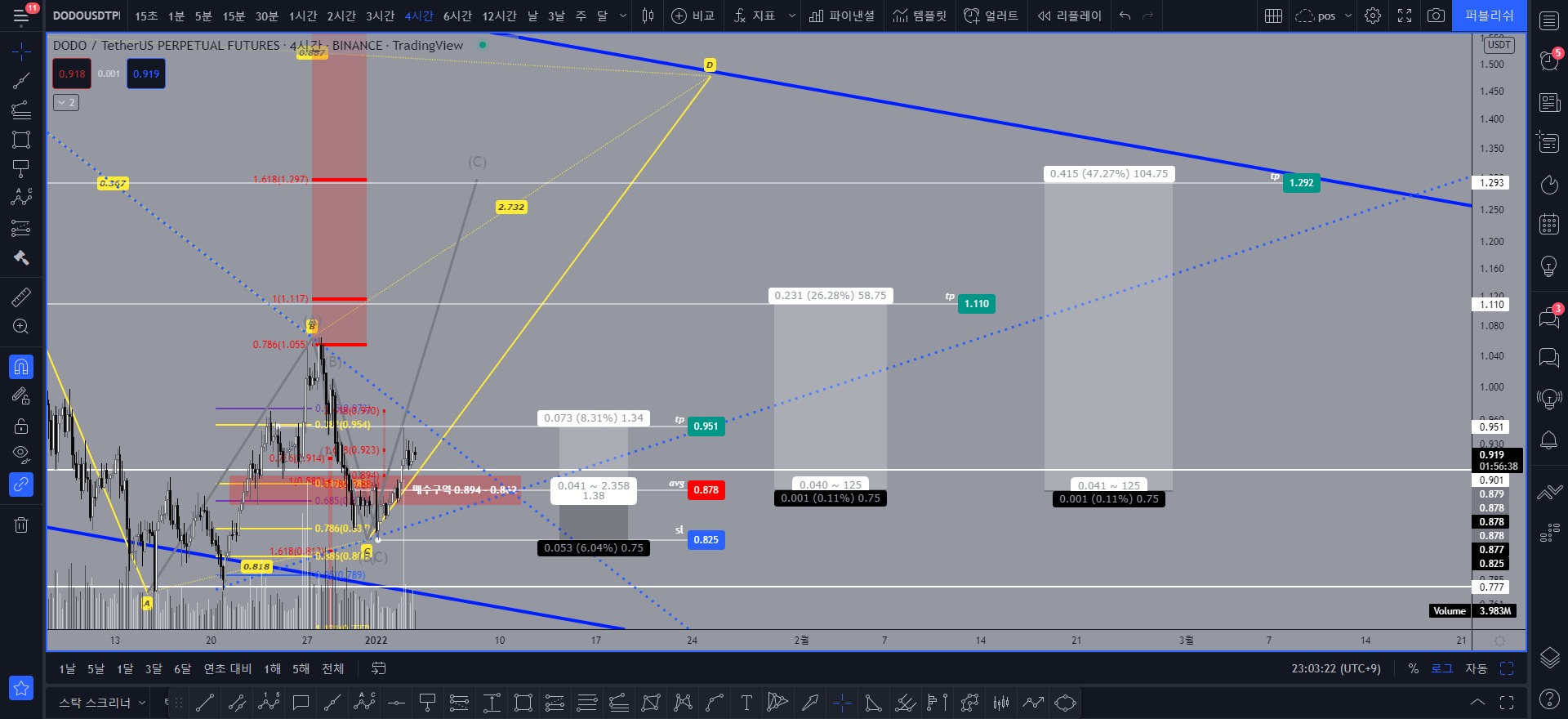Create an Alert (얼러트)
The image size is (1568, 719).
[x=991, y=16]
